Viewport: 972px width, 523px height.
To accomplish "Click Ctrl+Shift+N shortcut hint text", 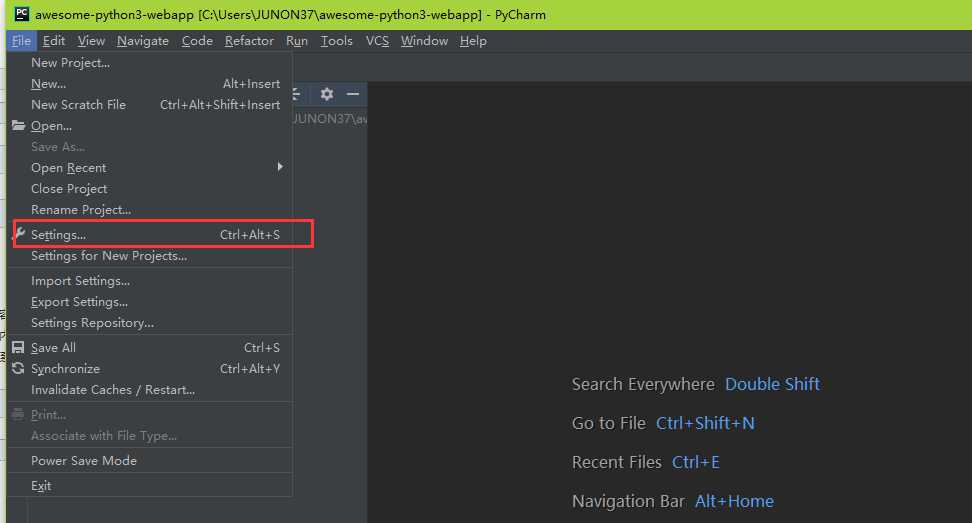I will coord(705,423).
